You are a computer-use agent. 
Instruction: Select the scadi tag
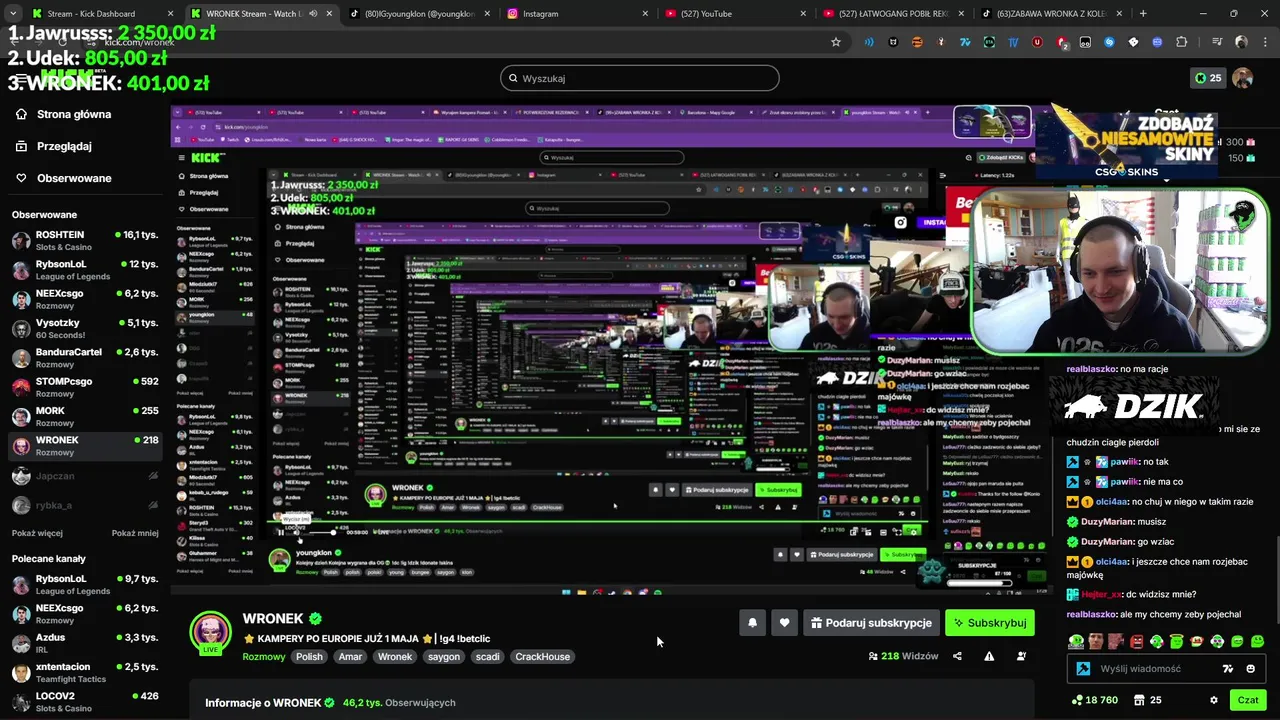[488, 657]
